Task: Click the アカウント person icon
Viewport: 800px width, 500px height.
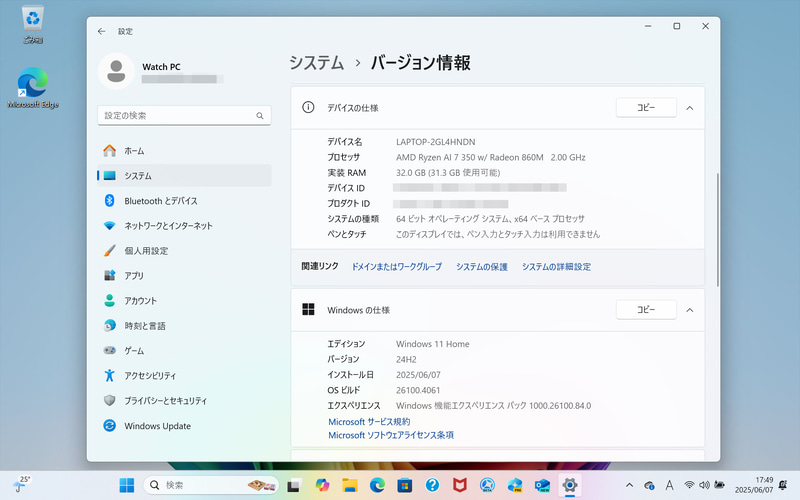Action: click(x=109, y=301)
